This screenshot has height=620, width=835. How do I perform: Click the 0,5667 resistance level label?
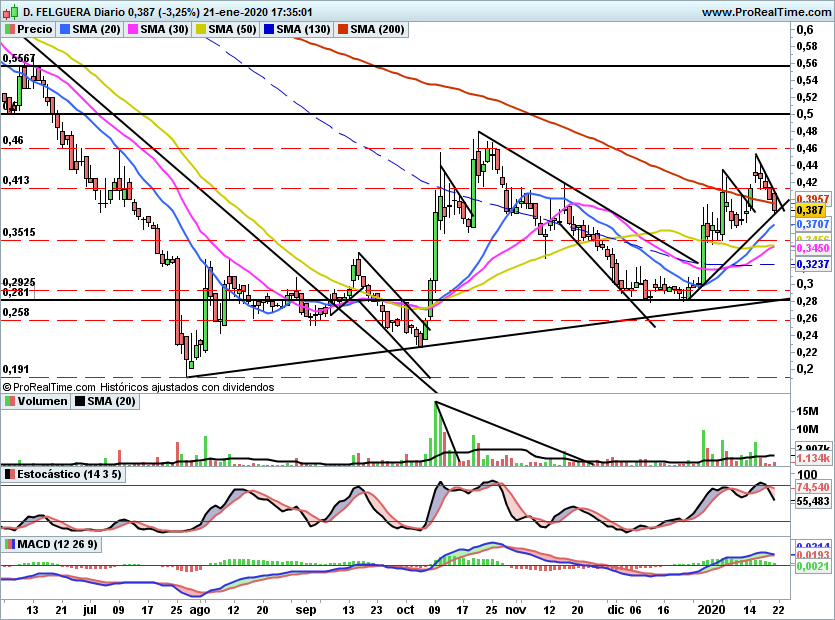(18, 59)
